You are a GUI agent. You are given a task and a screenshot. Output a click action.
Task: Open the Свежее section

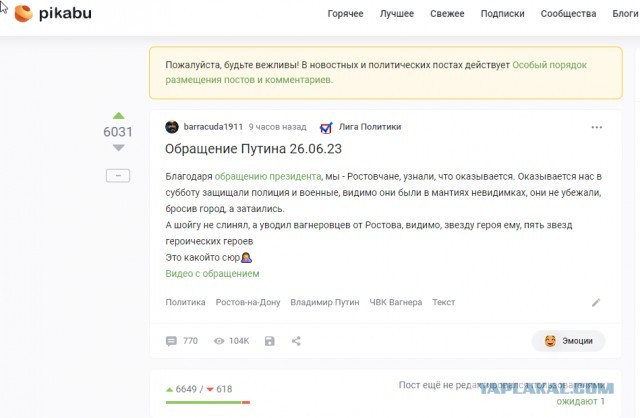pos(447,13)
